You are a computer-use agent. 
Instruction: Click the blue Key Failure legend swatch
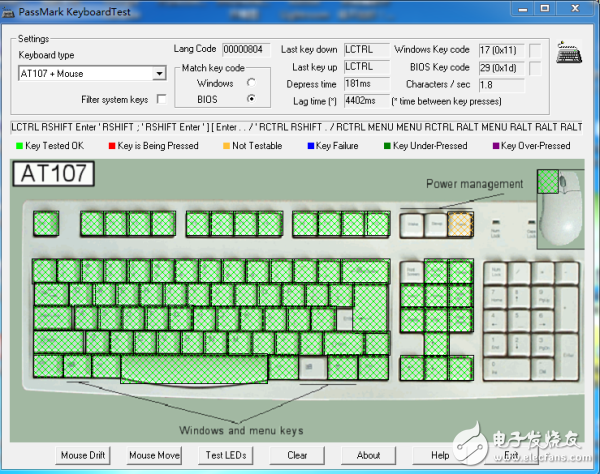[310, 146]
